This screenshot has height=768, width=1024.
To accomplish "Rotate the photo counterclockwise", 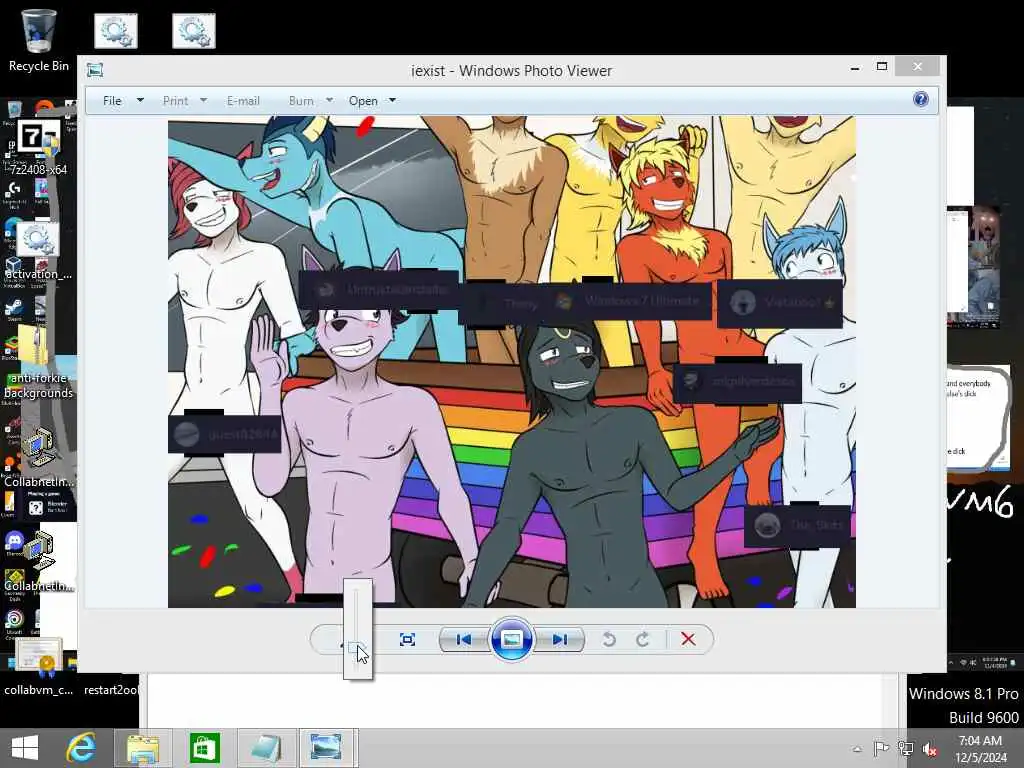I will [609, 639].
